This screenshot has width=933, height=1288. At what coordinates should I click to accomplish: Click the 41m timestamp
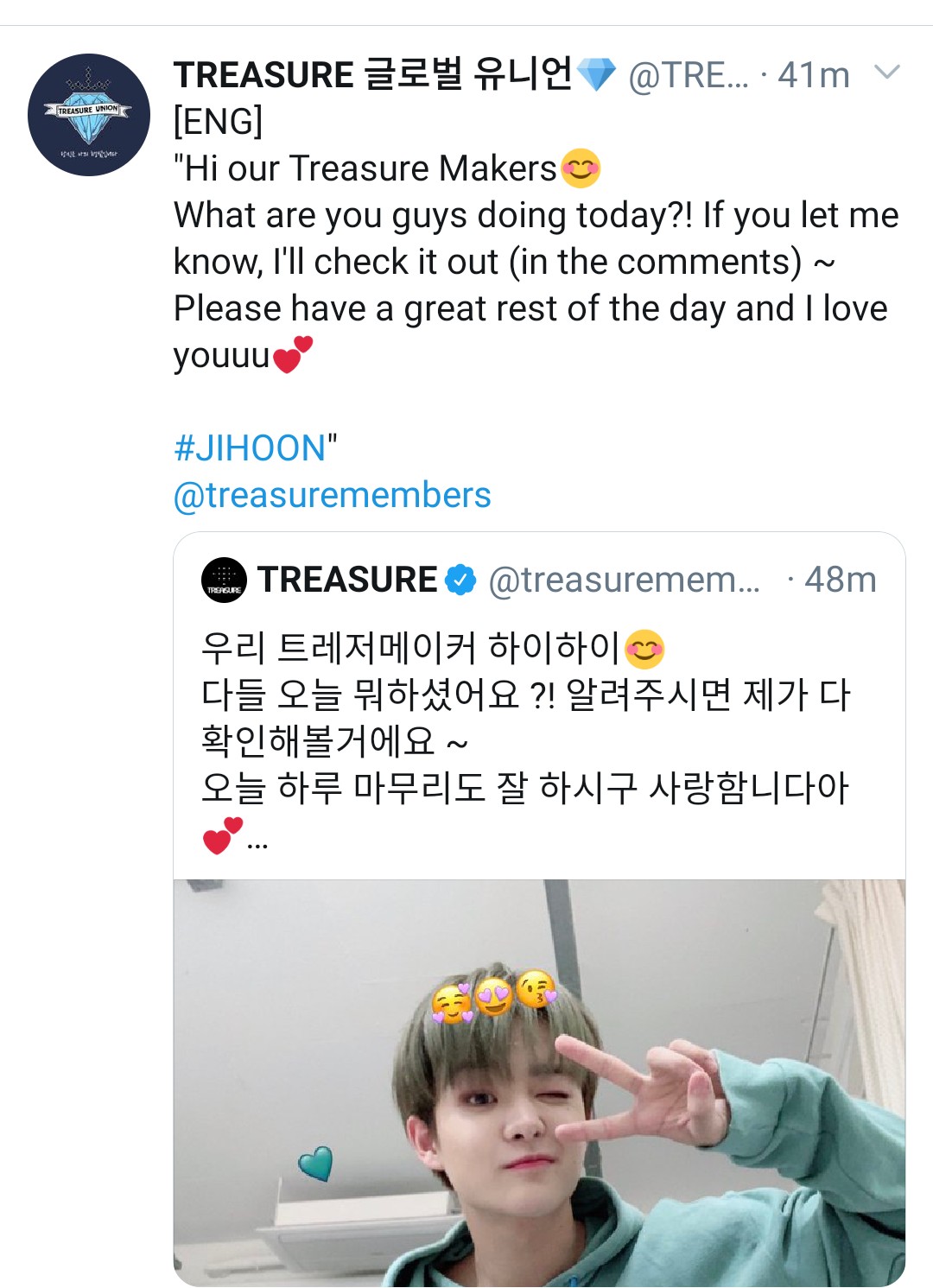coord(814,75)
